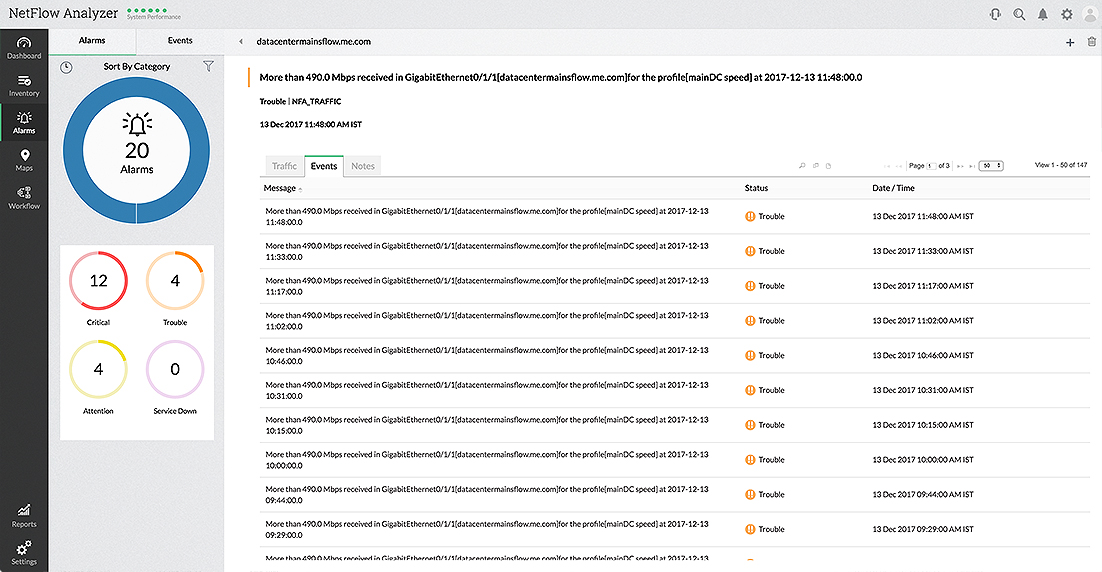
Task: Click the clock time-filter icon
Action: coord(66,67)
